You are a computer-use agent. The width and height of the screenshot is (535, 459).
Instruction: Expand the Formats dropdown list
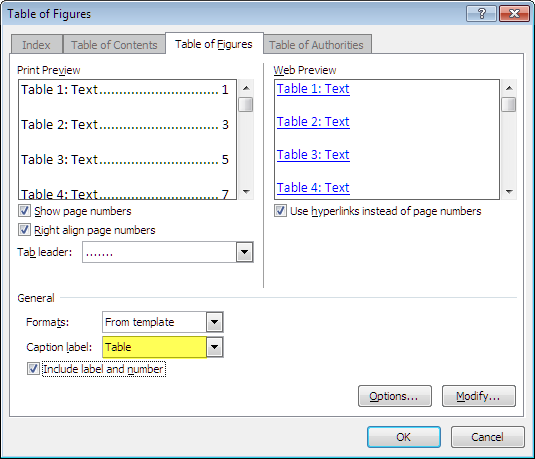pyautogui.click(x=215, y=322)
